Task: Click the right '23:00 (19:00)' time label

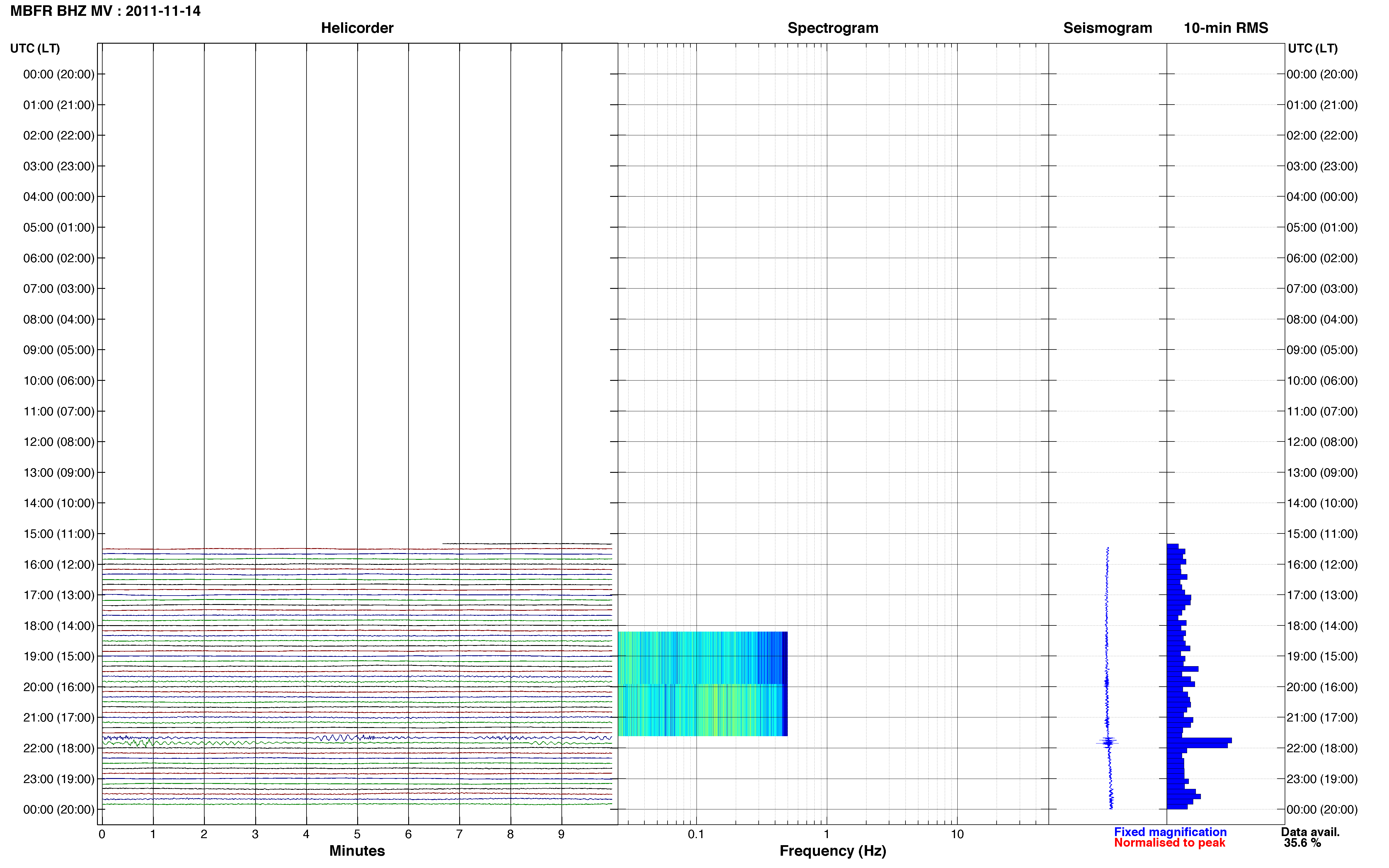Action: (1322, 779)
